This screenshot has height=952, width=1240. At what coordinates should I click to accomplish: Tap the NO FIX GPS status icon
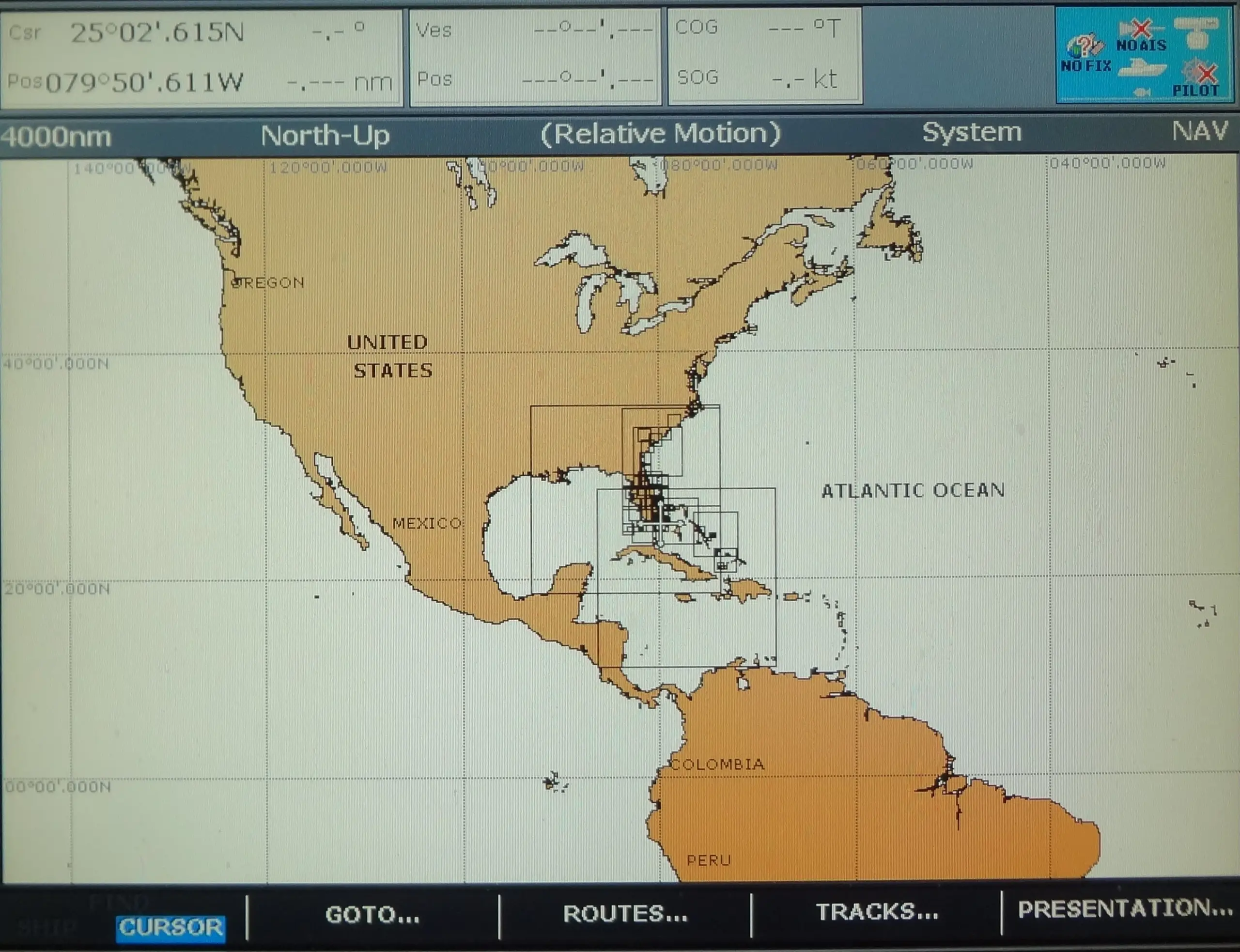1084,53
